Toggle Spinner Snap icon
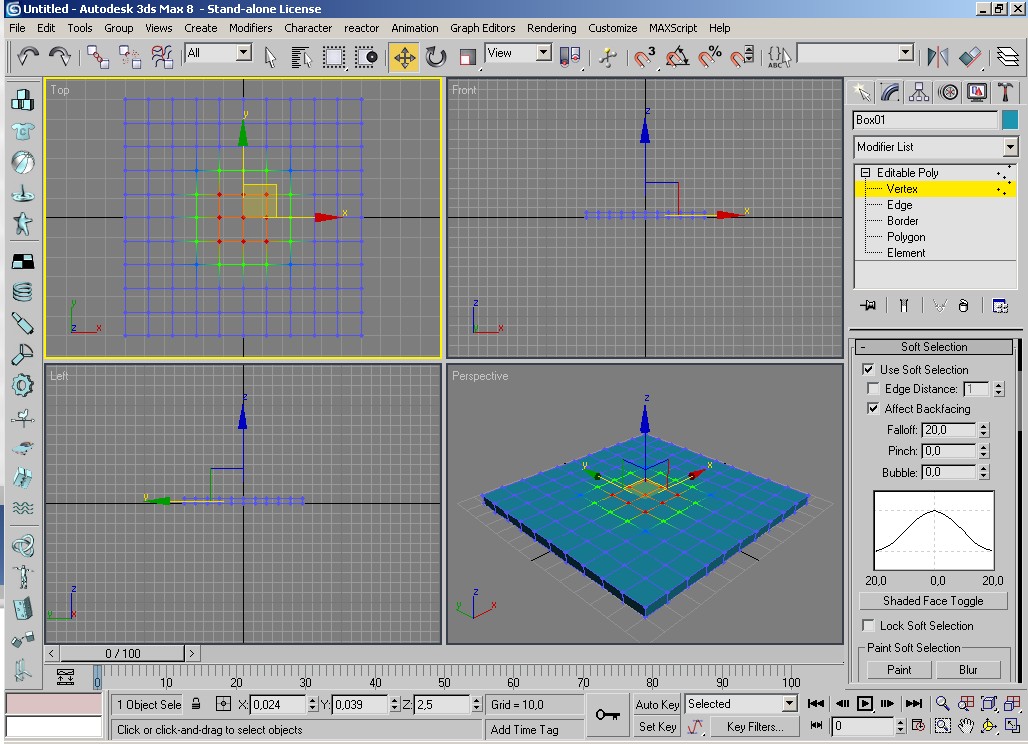This screenshot has width=1028, height=744. (x=741, y=57)
